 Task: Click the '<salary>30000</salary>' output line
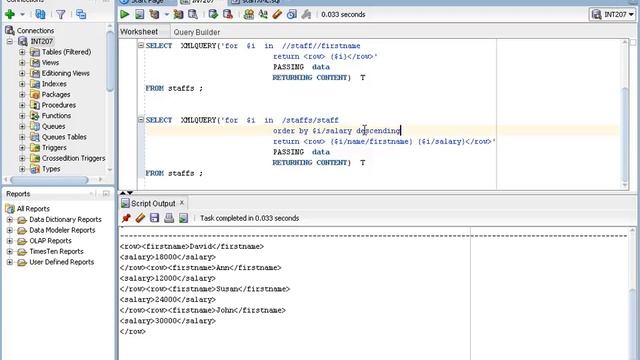click(168, 321)
